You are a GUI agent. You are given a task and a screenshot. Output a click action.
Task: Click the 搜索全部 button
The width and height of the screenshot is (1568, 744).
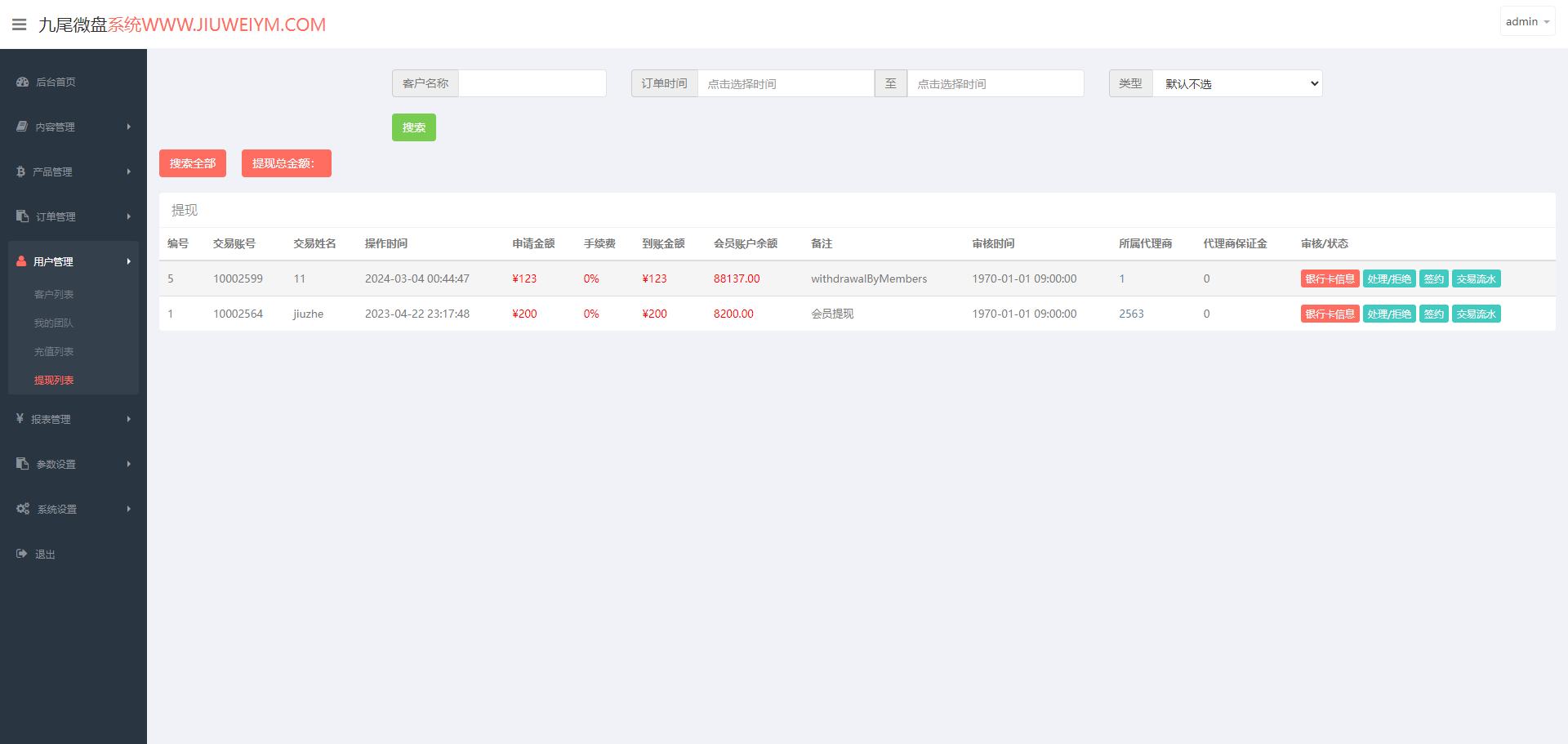(193, 163)
